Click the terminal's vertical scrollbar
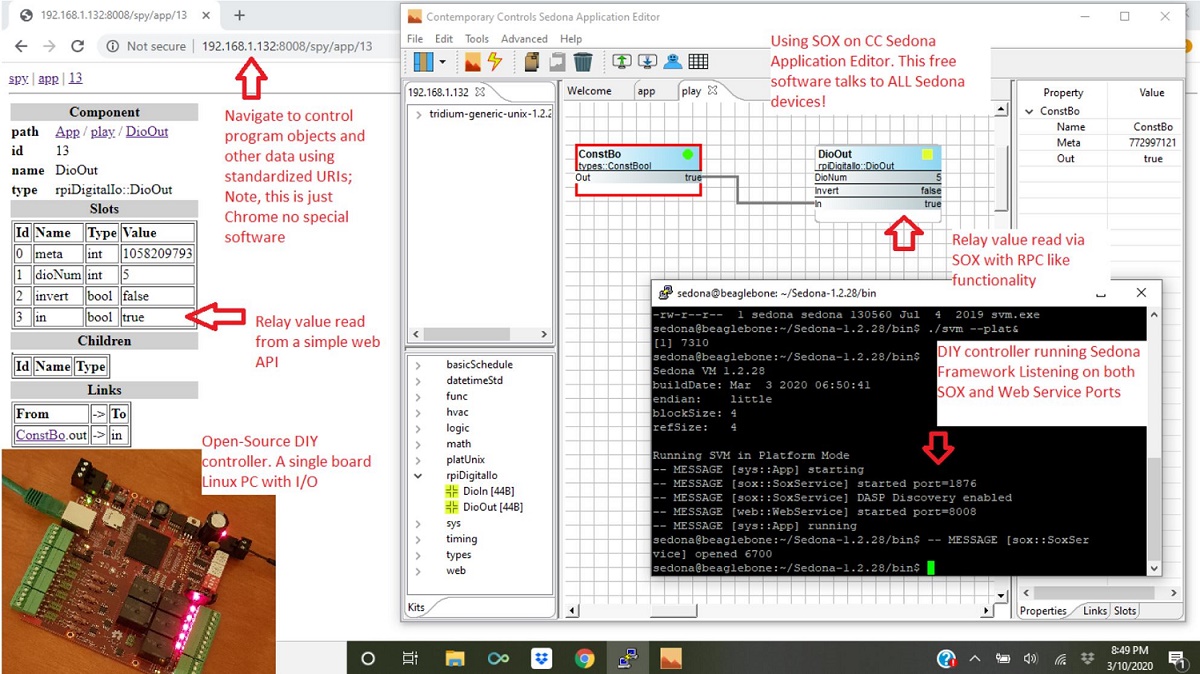This screenshot has height=674, width=1200. pos(1154,442)
